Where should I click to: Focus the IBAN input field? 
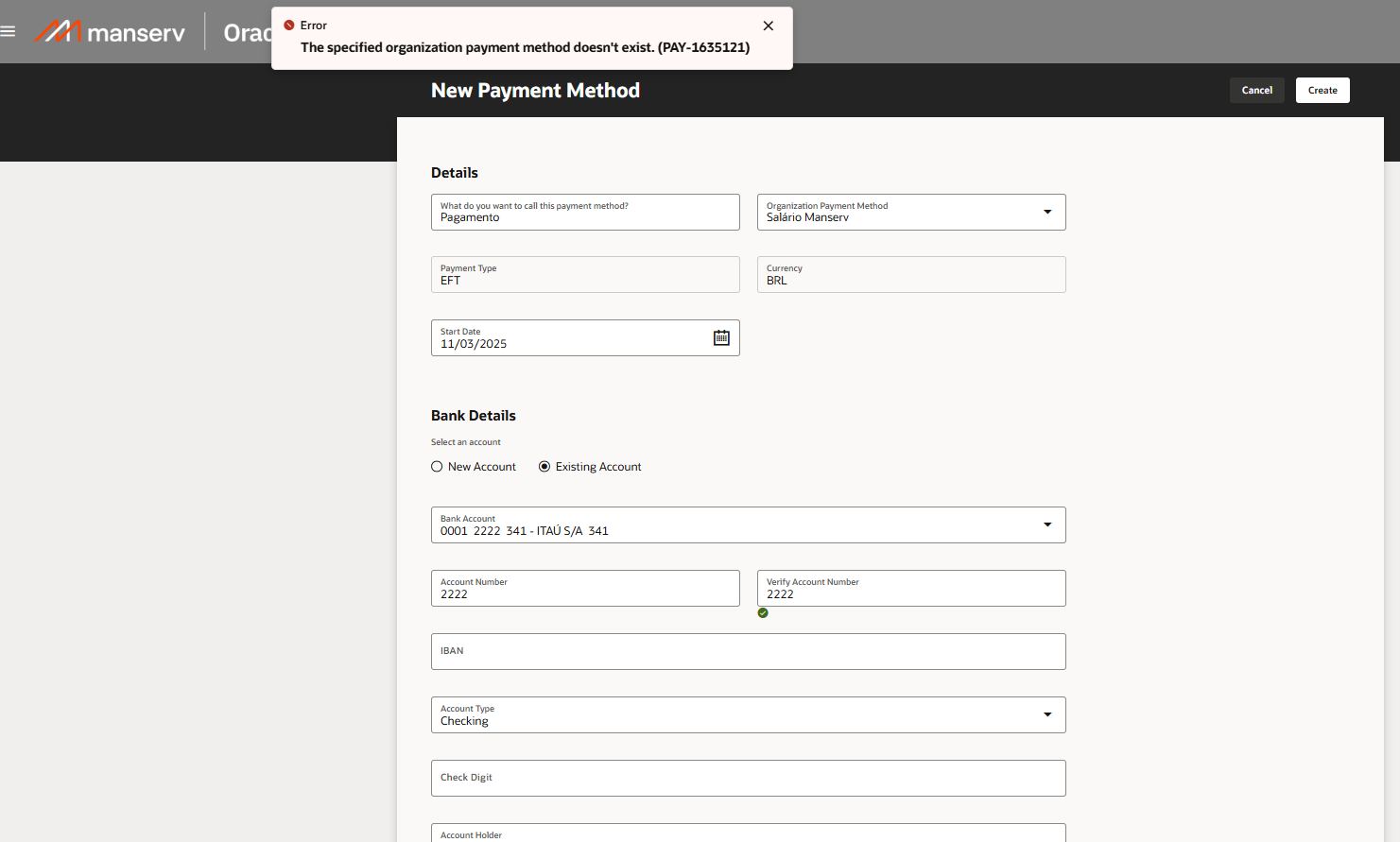[x=749, y=652]
